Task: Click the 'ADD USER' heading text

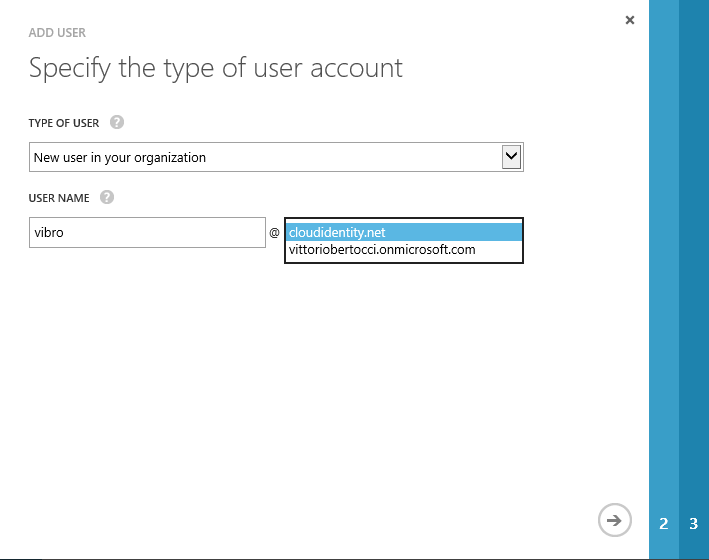Action: pyautogui.click(x=57, y=33)
